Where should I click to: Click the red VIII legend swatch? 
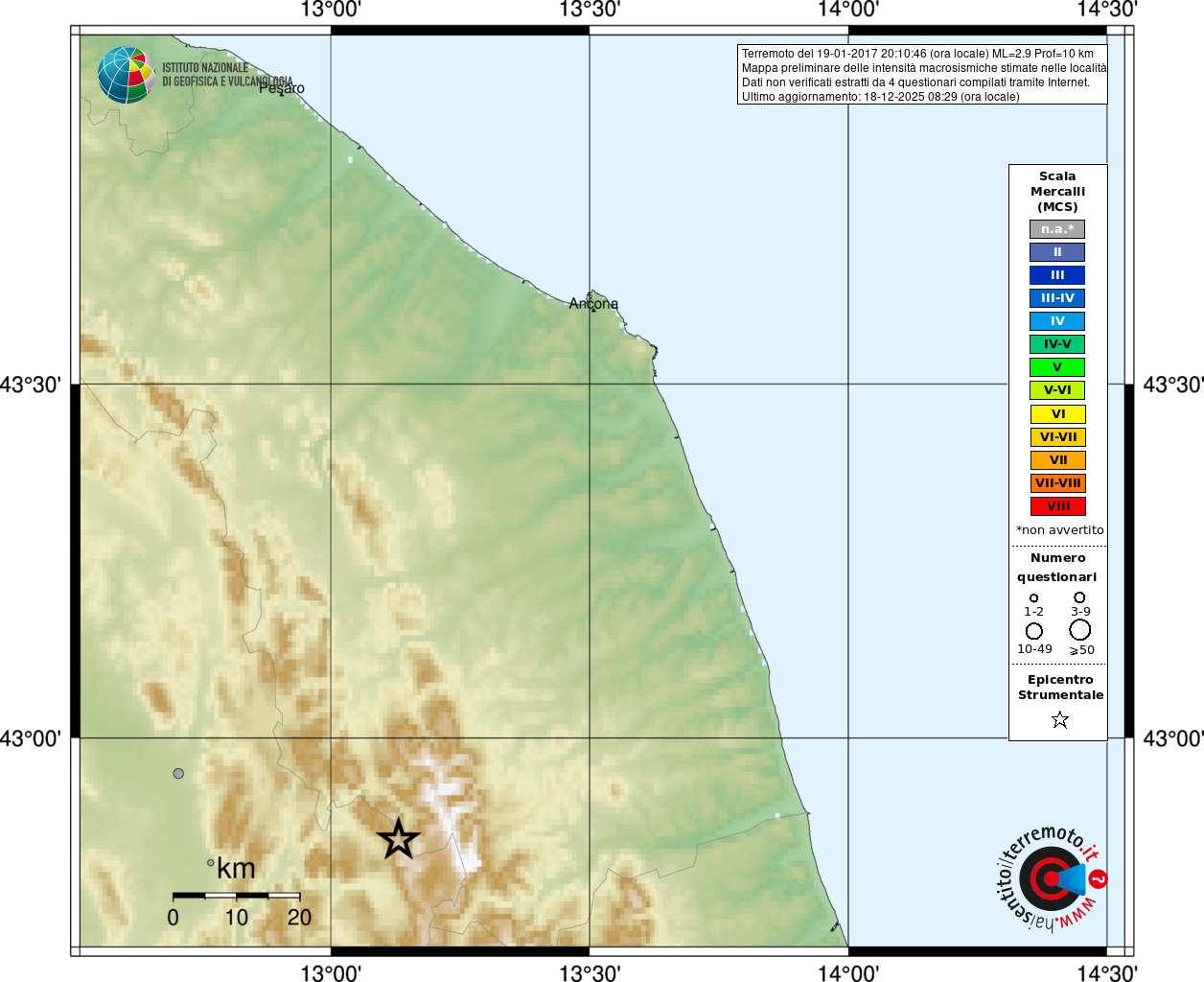[x=1058, y=506]
